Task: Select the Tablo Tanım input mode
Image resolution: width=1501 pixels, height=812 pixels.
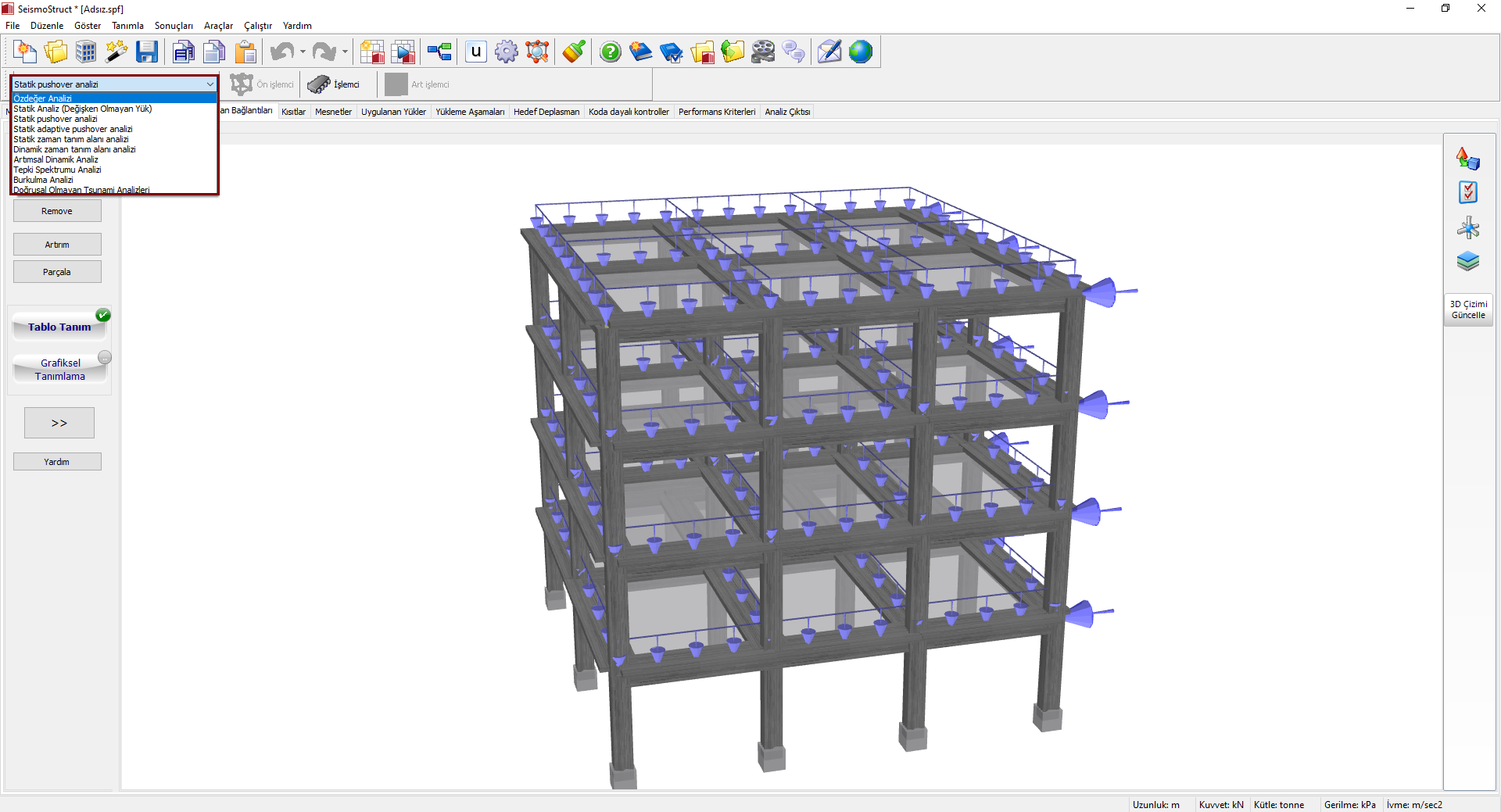Action: pos(59,327)
